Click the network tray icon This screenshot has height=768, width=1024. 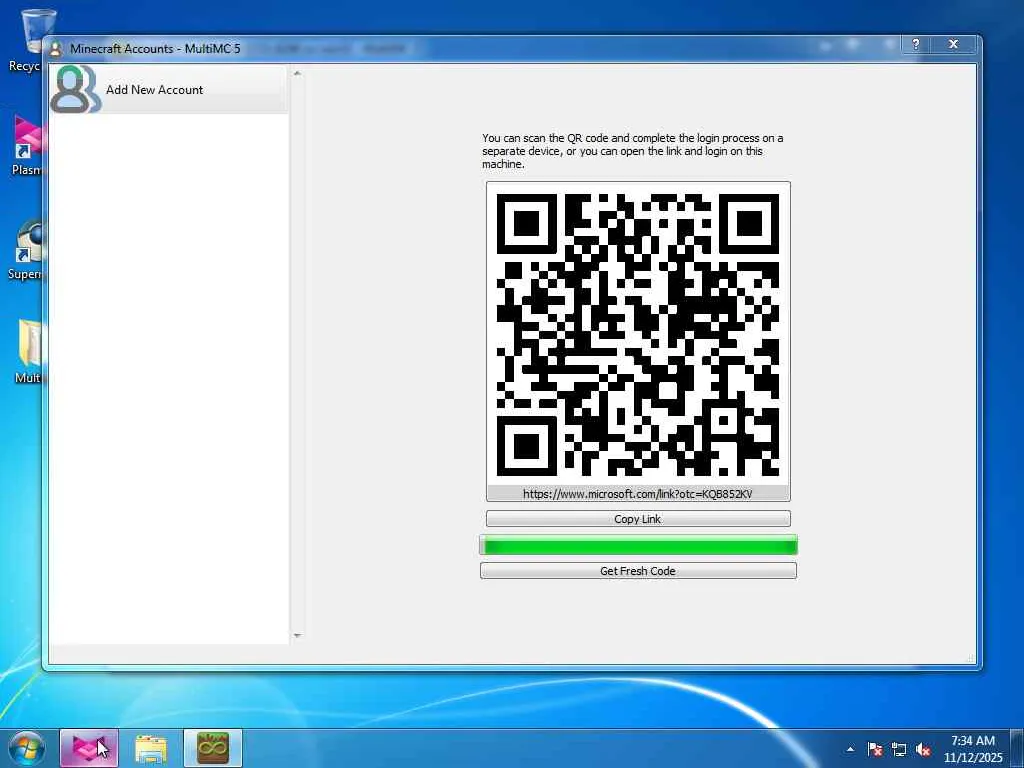(x=899, y=749)
